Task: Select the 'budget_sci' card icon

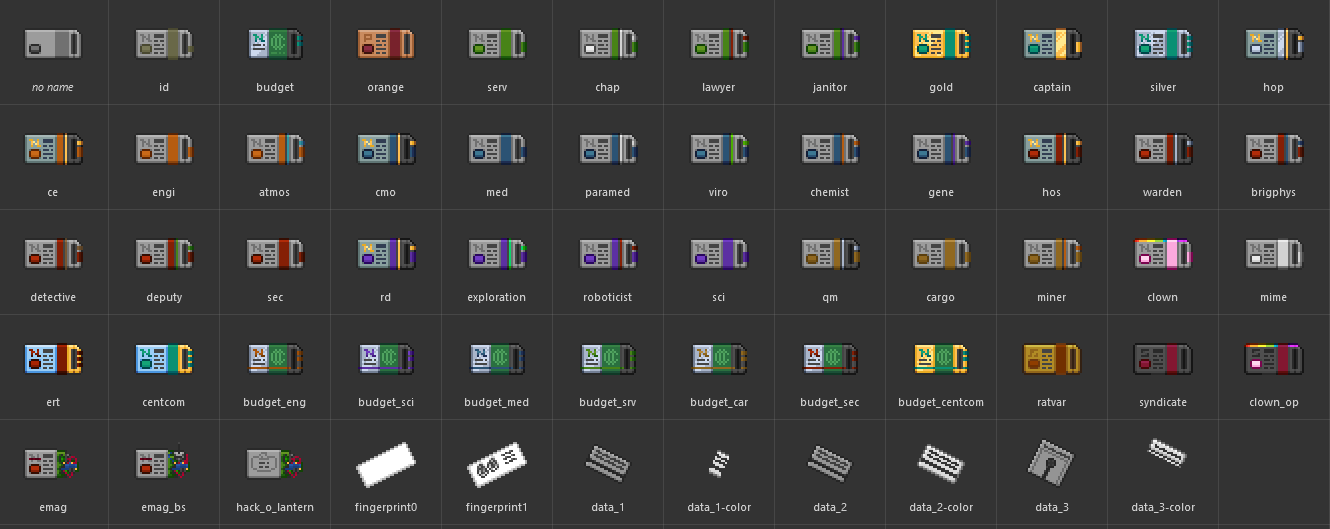Action: click(386, 359)
